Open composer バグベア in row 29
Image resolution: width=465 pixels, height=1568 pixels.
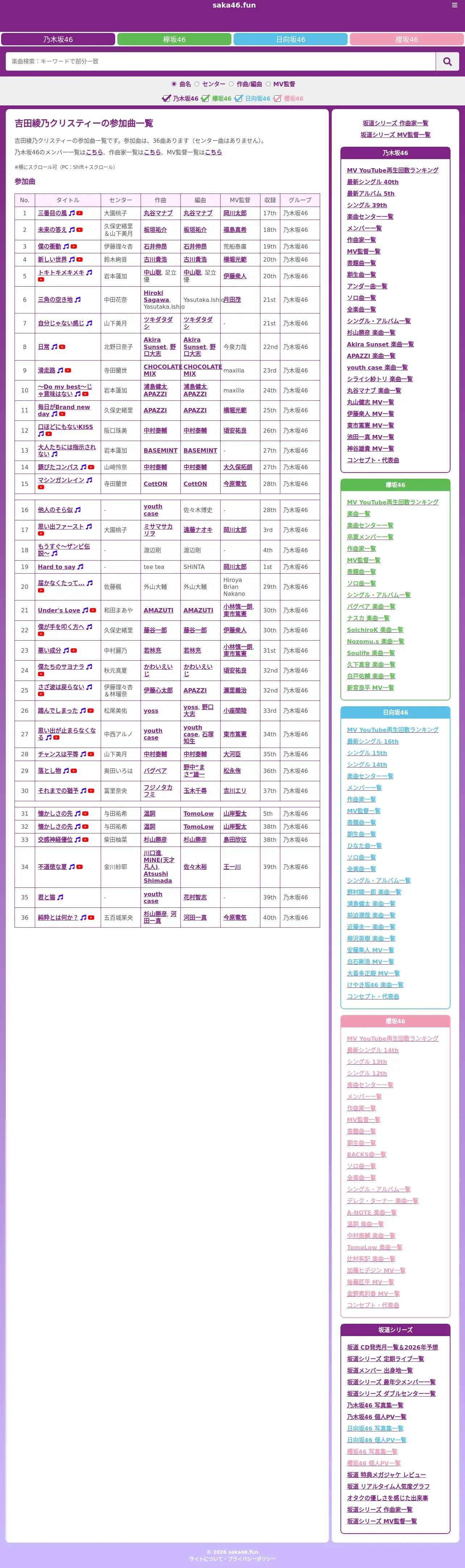pyautogui.click(x=155, y=771)
